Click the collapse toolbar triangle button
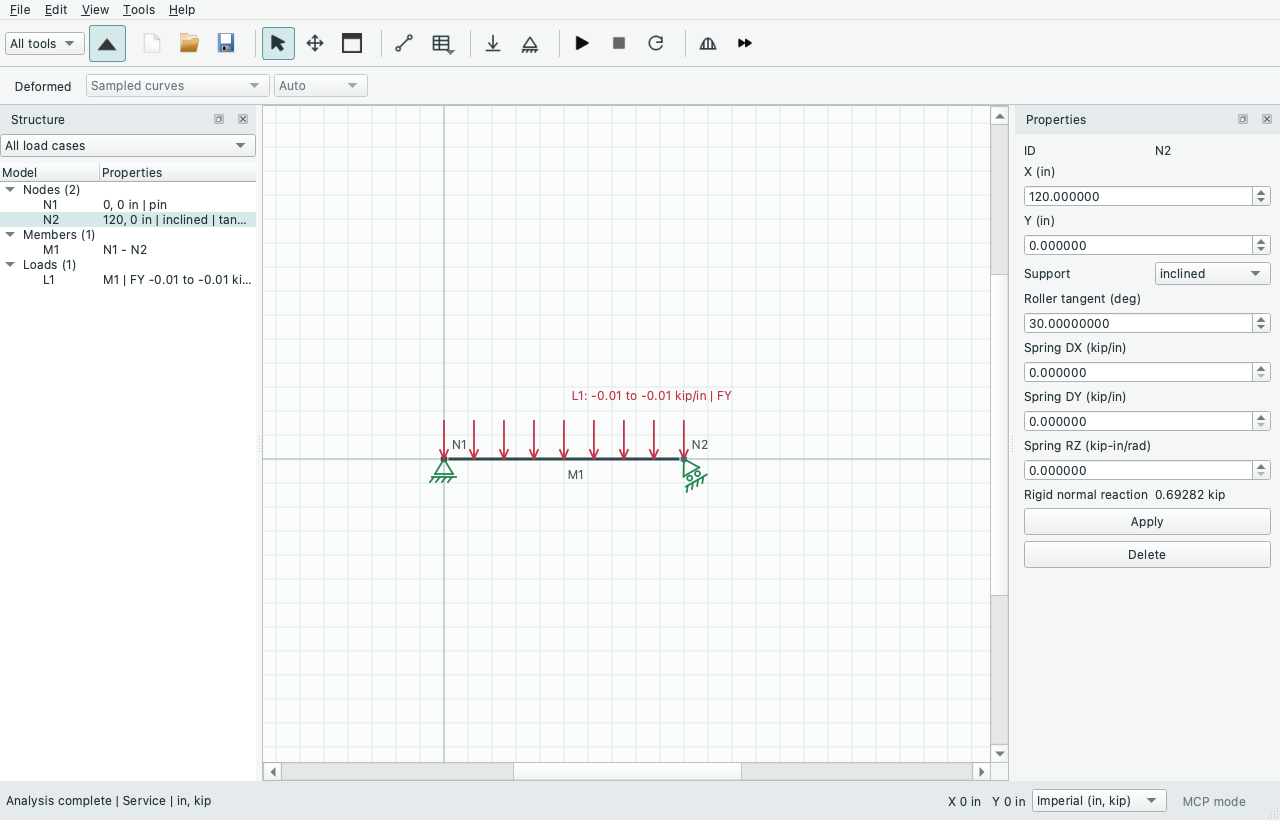 coord(107,44)
